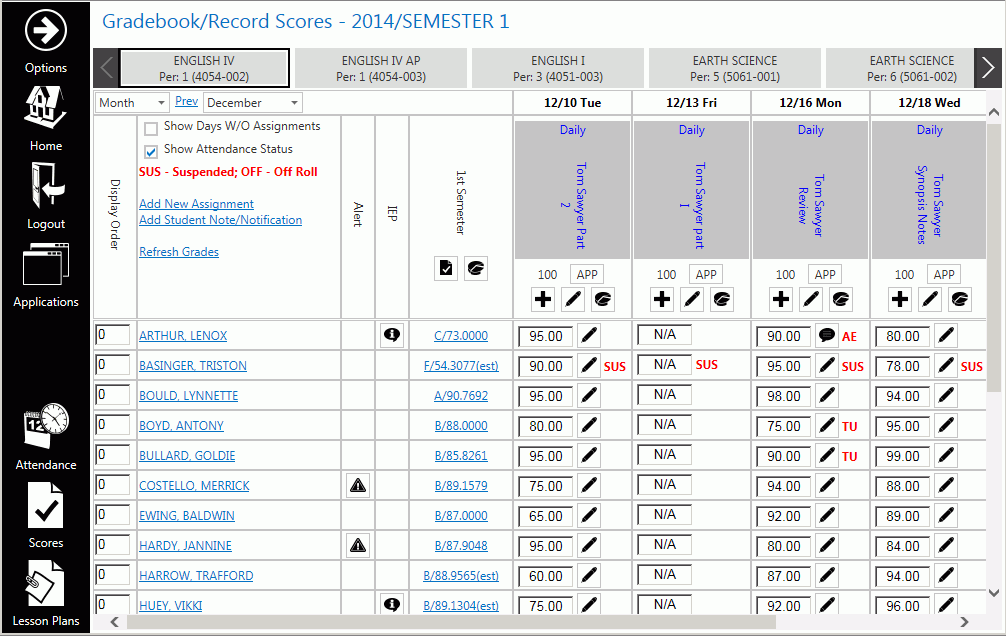1006x636 pixels.
Task: Click the 1st Semester checkmark document icon
Action: (446, 268)
